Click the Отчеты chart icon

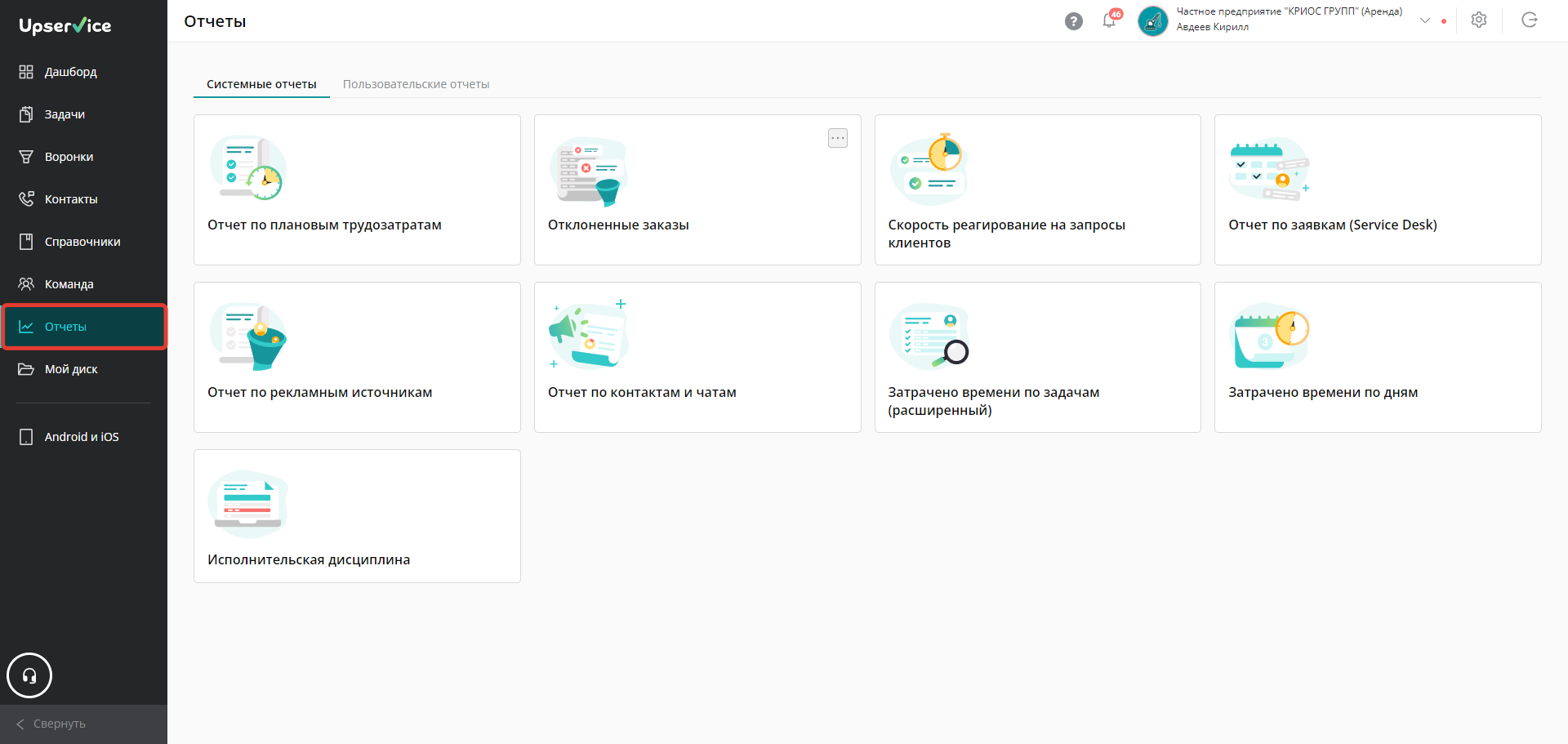[x=26, y=327]
